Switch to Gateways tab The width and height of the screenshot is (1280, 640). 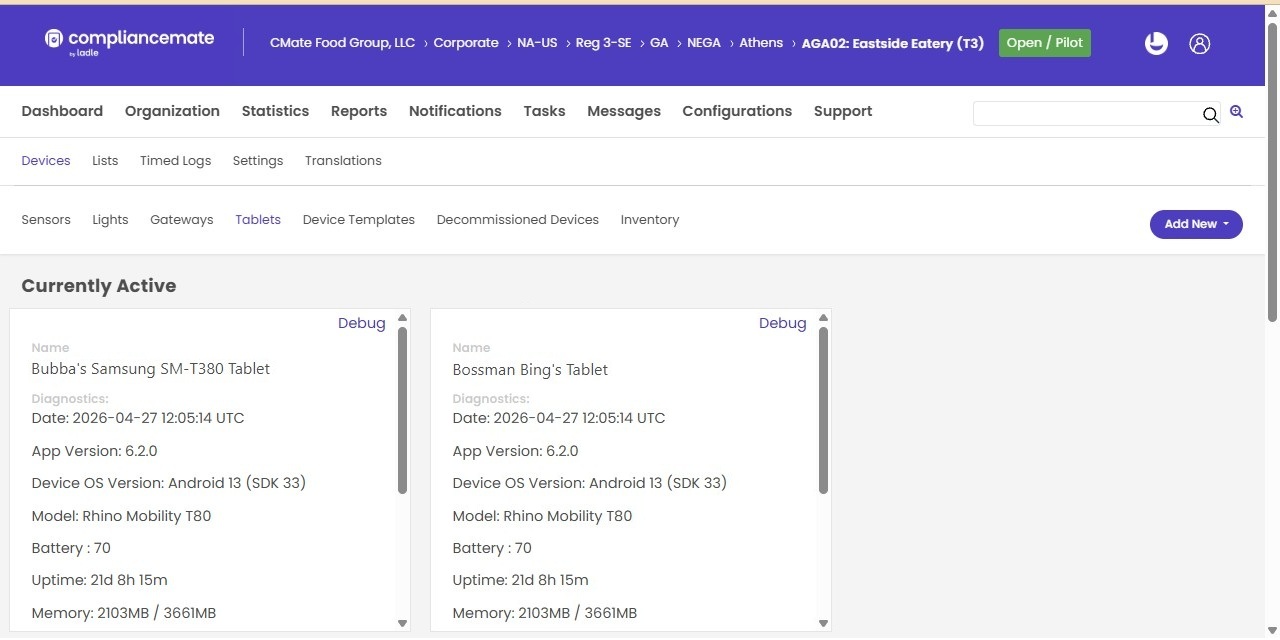[x=182, y=219]
